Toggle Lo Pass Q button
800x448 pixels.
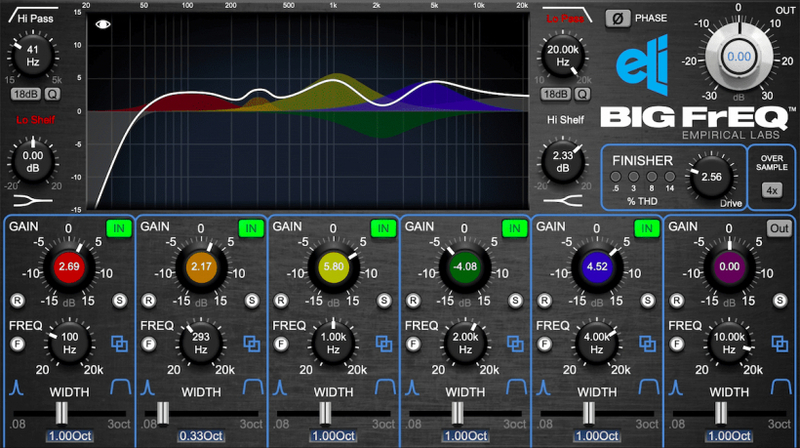point(582,94)
